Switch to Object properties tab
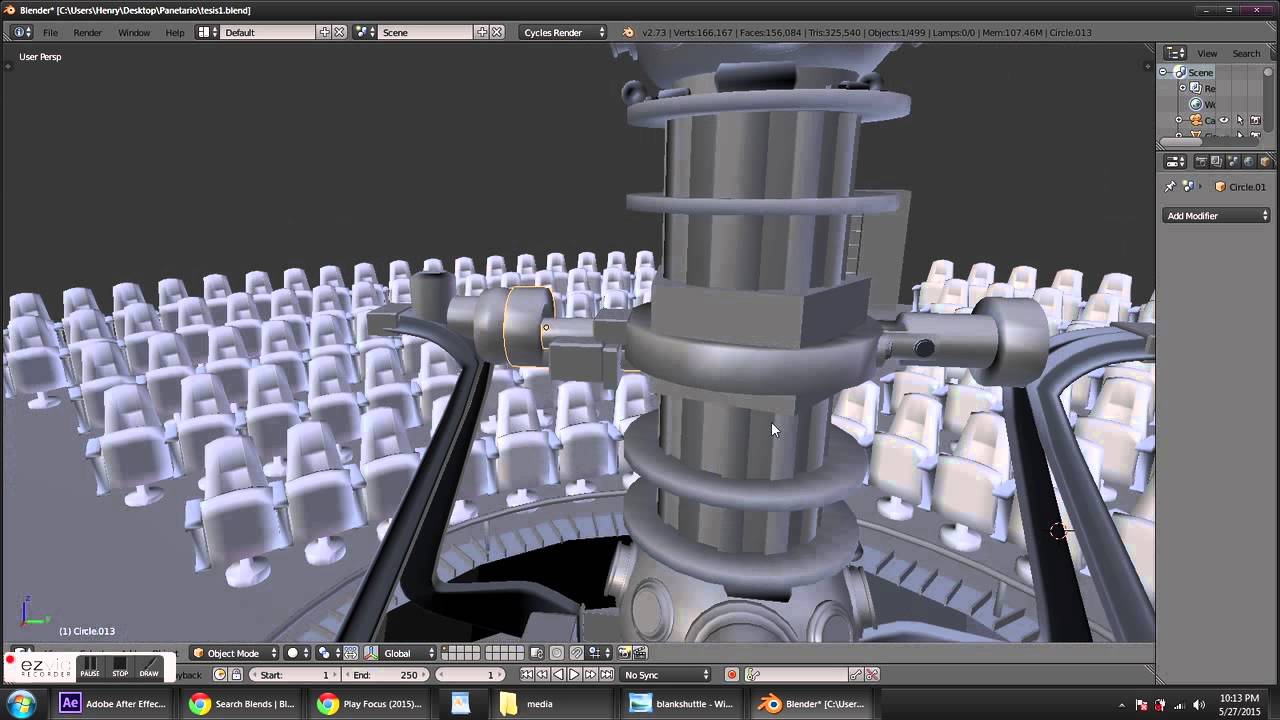The width and height of the screenshot is (1280, 720). (x=1265, y=161)
